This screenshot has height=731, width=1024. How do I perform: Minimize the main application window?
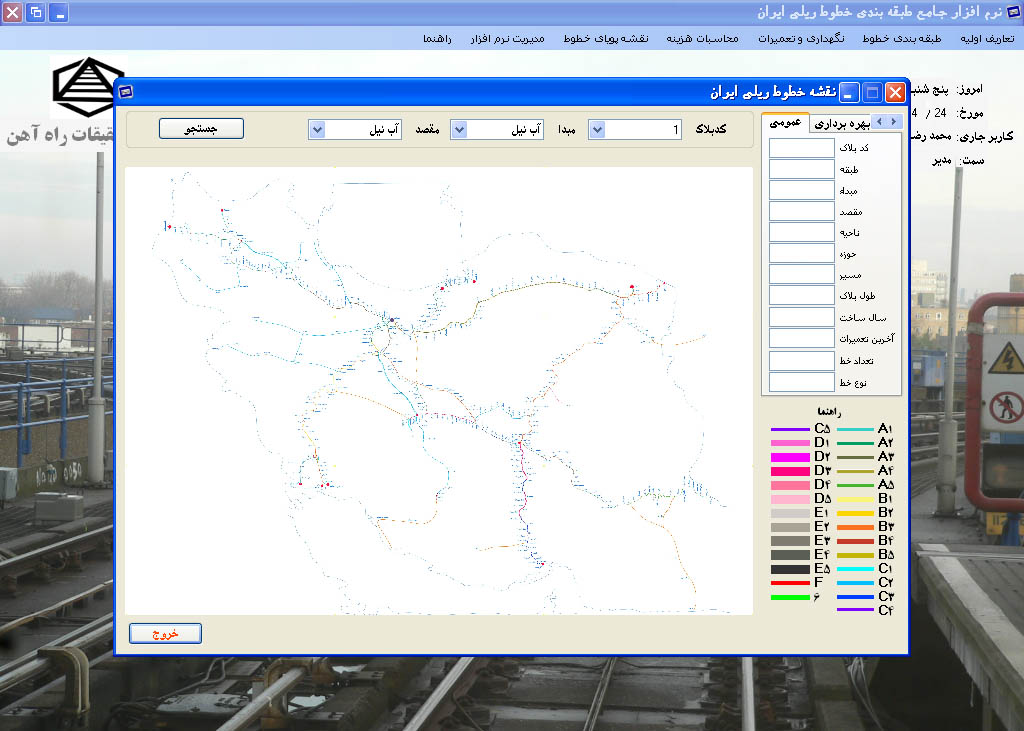click(59, 12)
